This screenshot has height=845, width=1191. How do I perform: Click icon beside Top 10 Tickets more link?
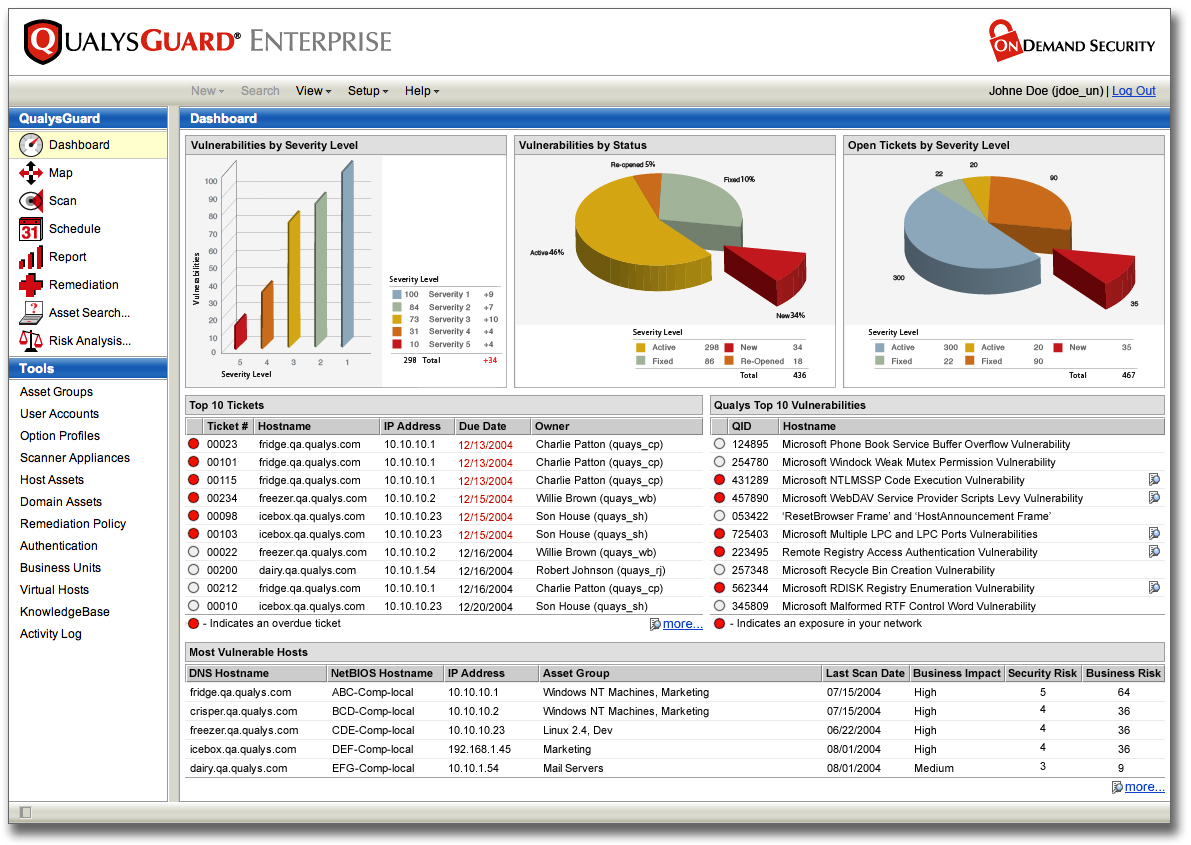(655, 624)
